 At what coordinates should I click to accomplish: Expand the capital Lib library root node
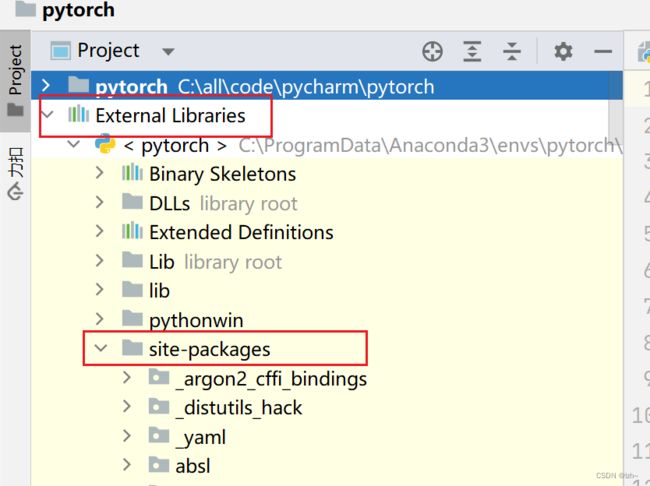[99, 260]
